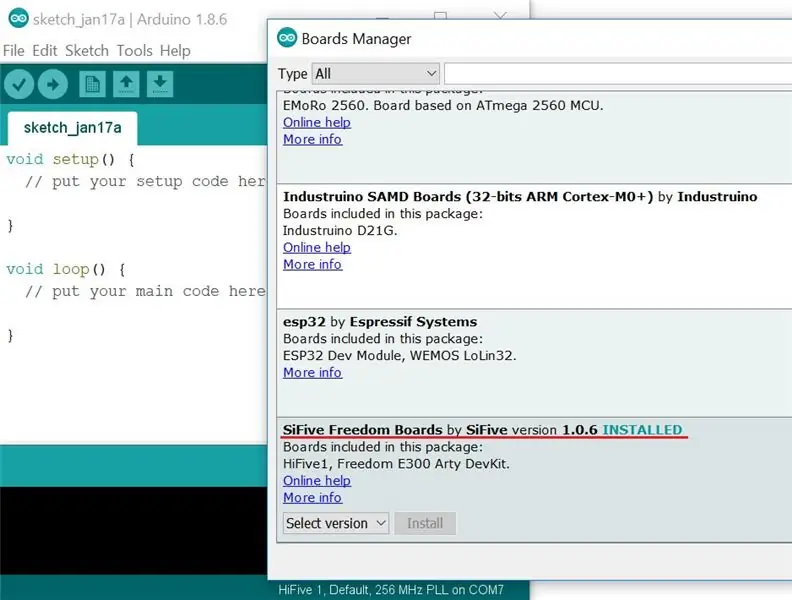
Task: Save the sketch with the Save icon
Action: point(160,84)
